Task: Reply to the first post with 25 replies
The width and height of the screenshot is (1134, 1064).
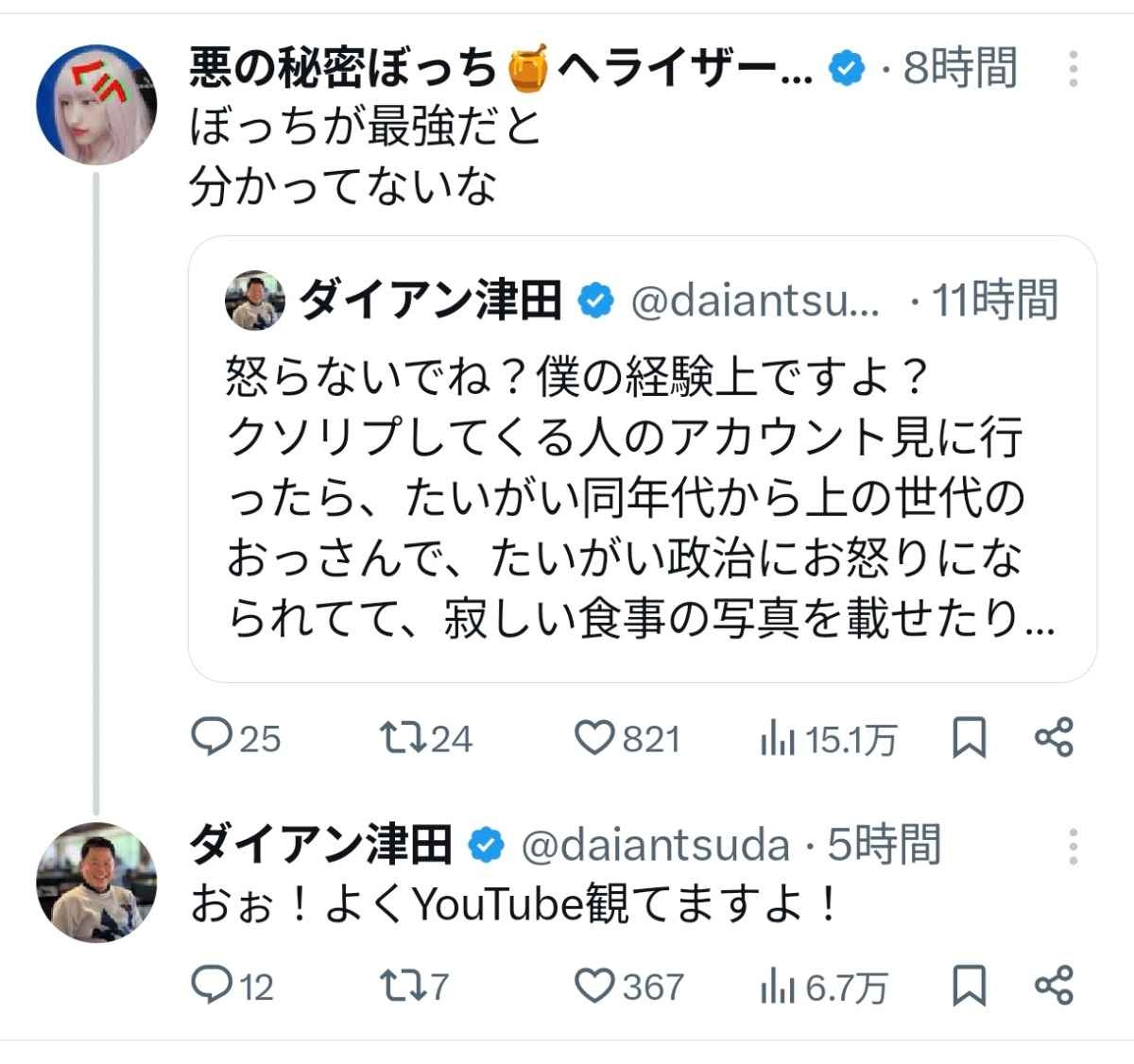Action: coord(210,738)
